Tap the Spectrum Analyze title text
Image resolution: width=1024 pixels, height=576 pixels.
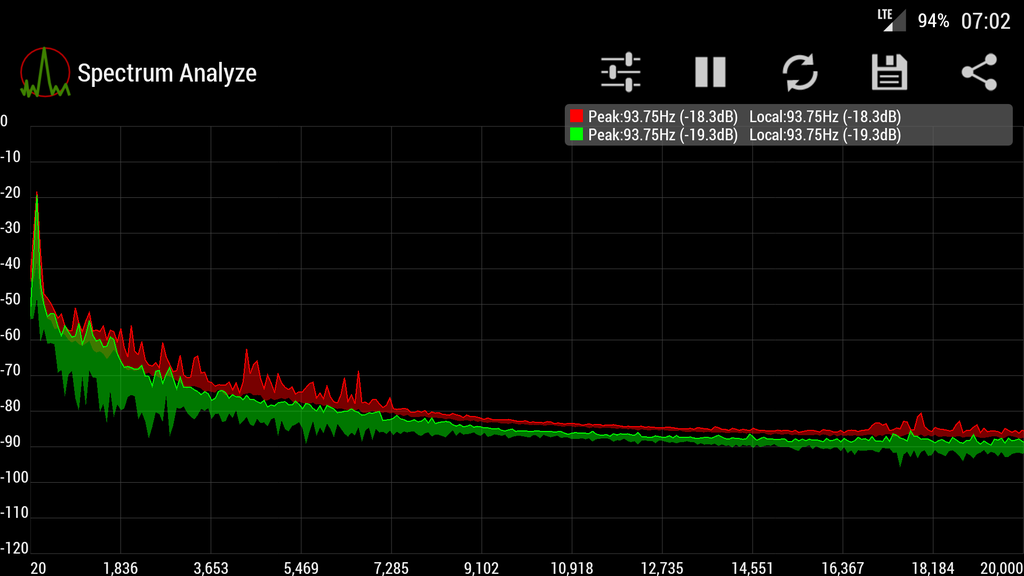pos(167,73)
